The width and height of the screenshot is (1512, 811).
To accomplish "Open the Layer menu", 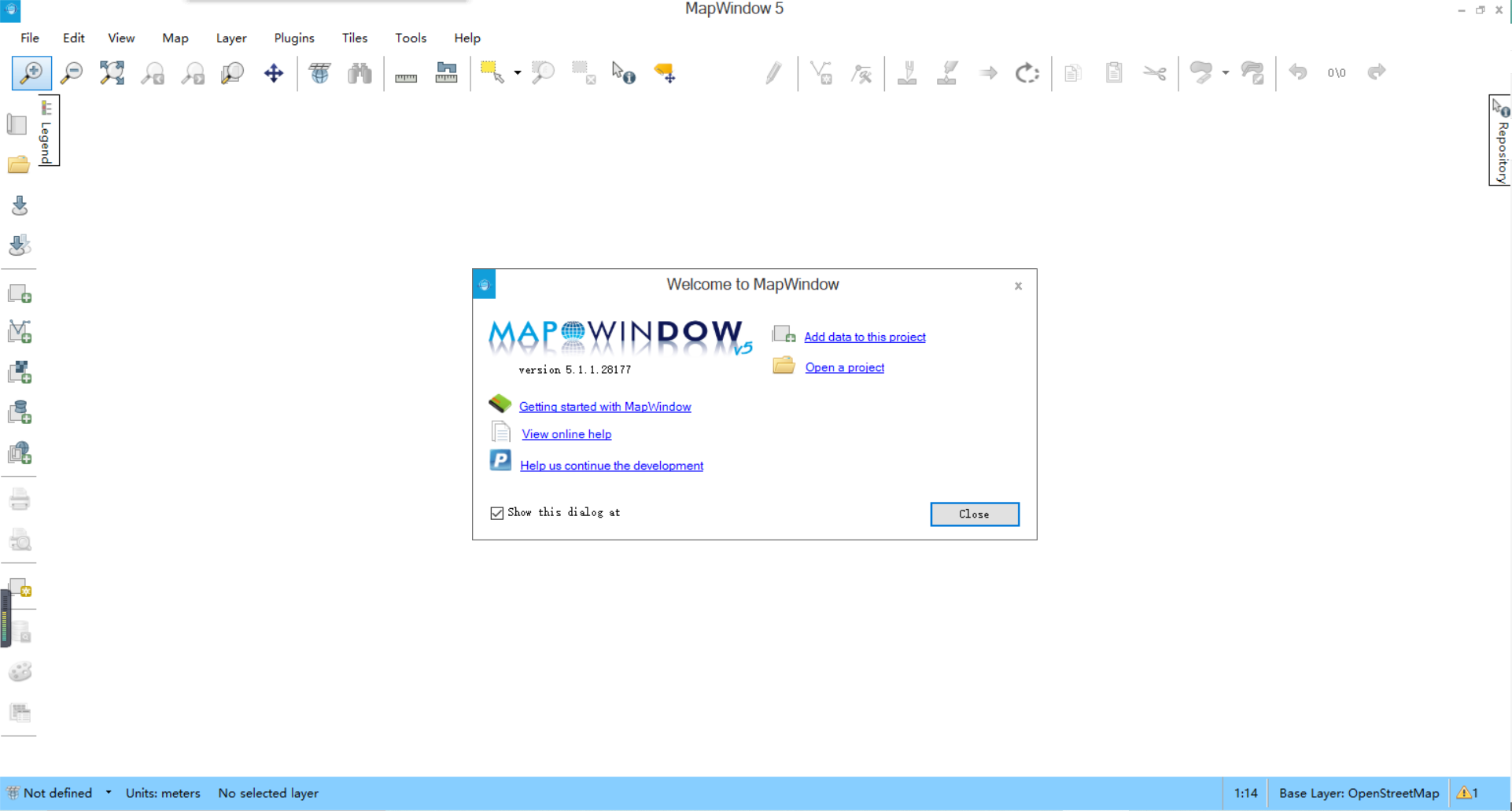I will click(231, 38).
